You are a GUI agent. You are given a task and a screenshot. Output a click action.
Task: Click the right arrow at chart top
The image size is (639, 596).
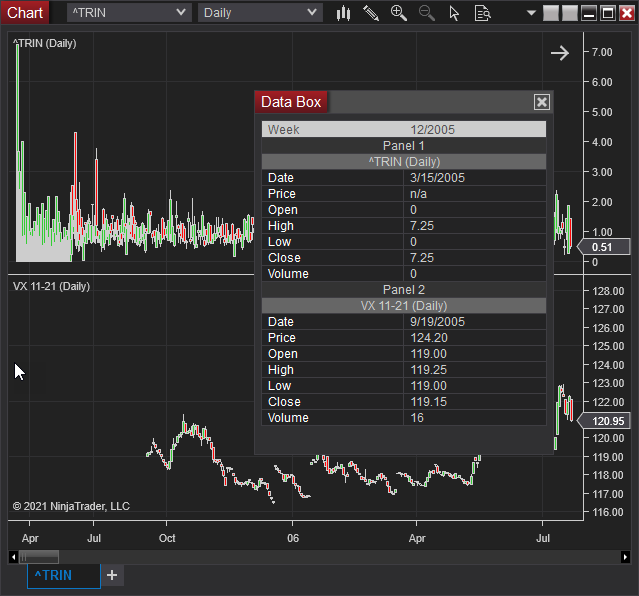point(560,53)
